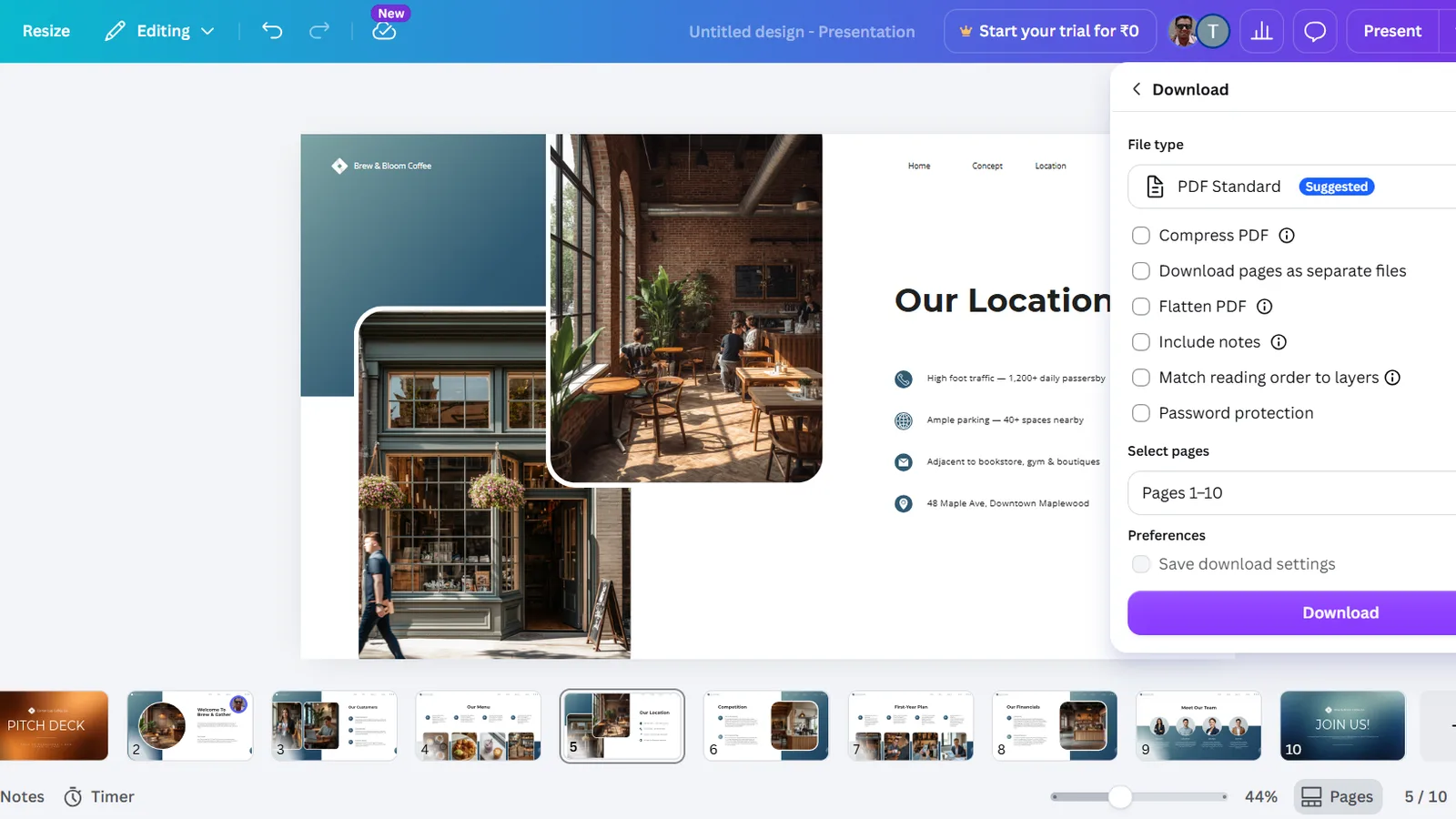Viewport: 1456px width, 819px height.
Task: Go back using the Download panel arrow
Action: tap(1136, 88)
